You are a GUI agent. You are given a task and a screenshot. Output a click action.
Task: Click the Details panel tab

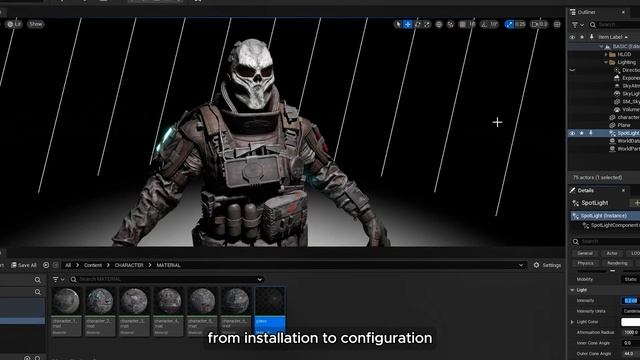[x=585, y=191]
